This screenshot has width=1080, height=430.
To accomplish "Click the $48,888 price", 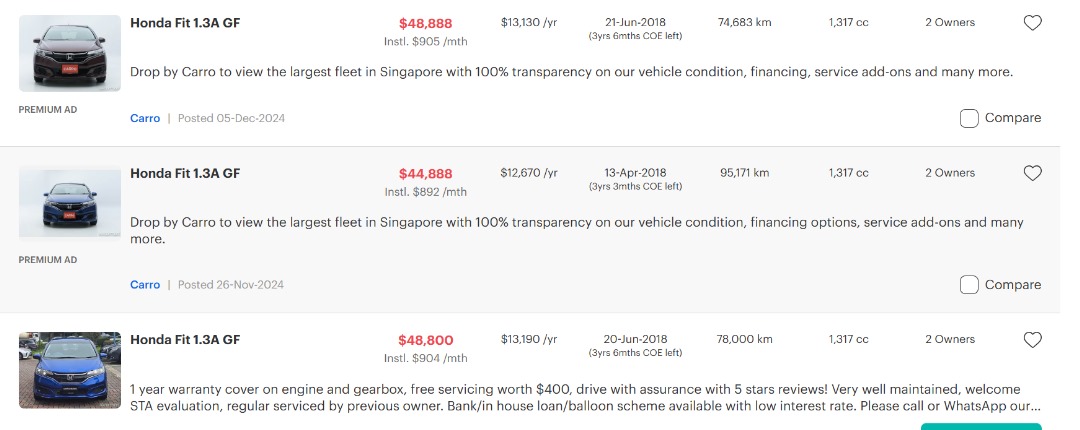I will [425, 23].
